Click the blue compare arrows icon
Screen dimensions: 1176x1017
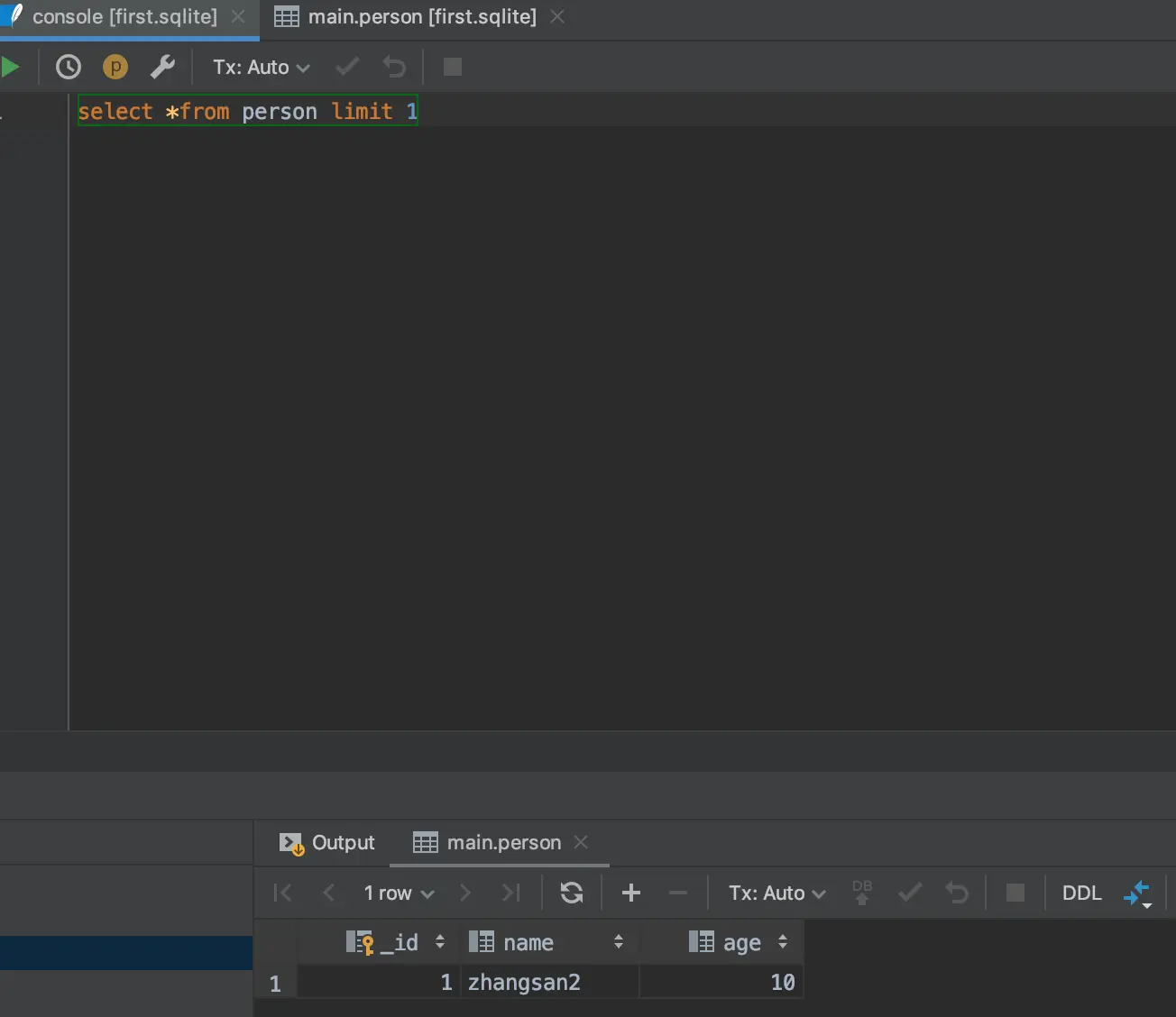pyautogui.click(x=1137, y=893)
